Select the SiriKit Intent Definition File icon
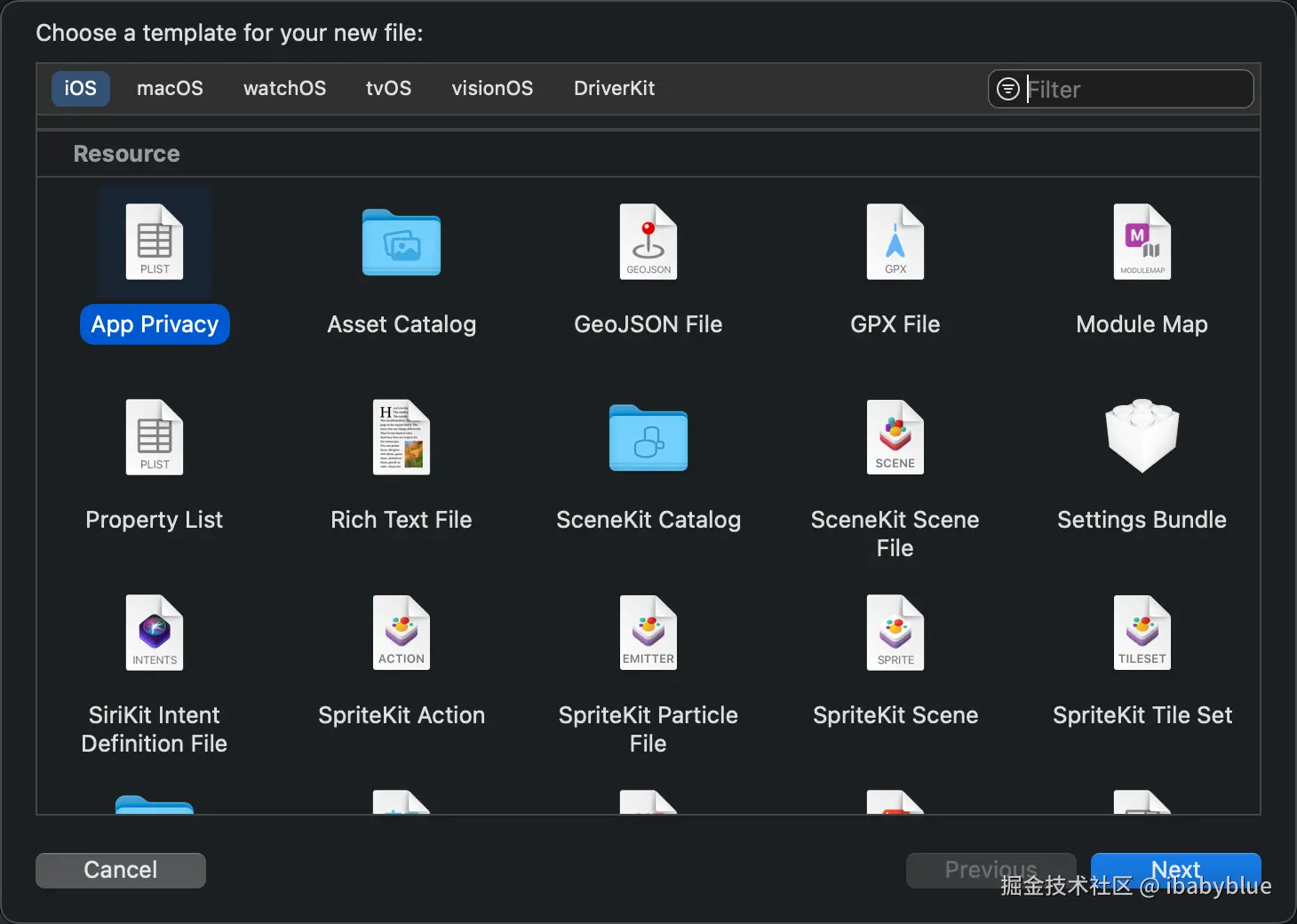This screenshot has width=1297, height=924. point(155,633)
